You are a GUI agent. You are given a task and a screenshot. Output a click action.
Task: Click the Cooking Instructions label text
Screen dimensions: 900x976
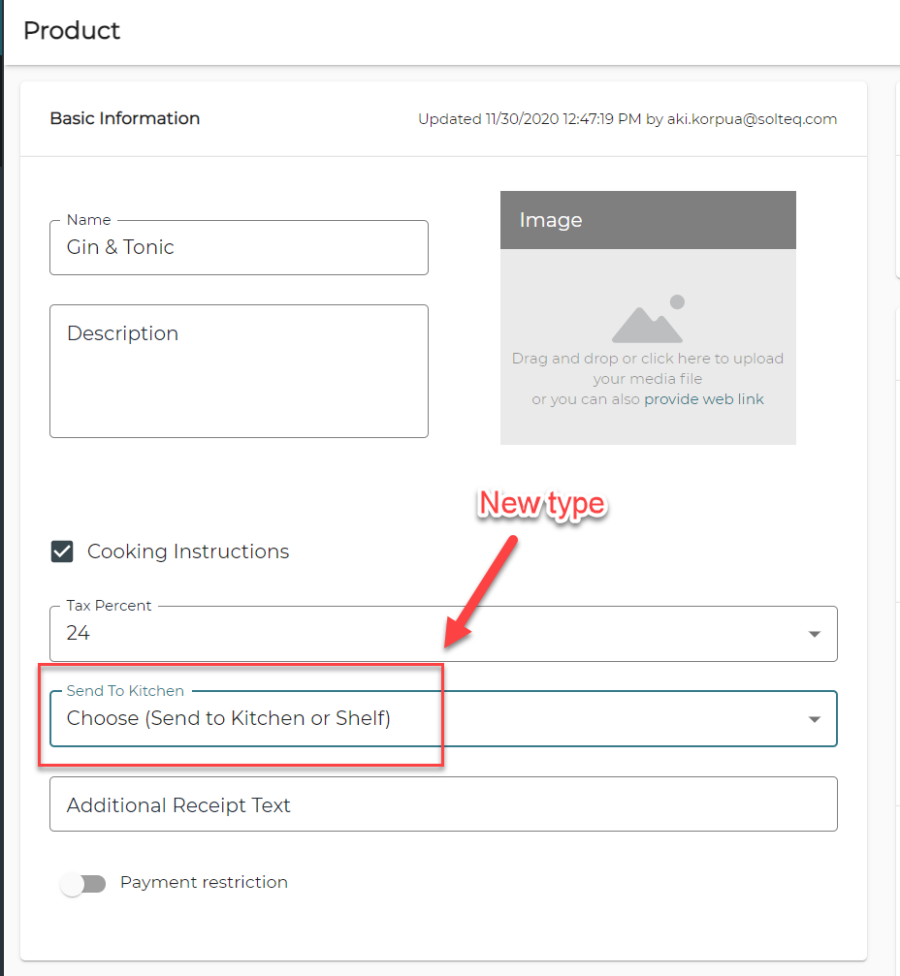(x=188, y=552)
